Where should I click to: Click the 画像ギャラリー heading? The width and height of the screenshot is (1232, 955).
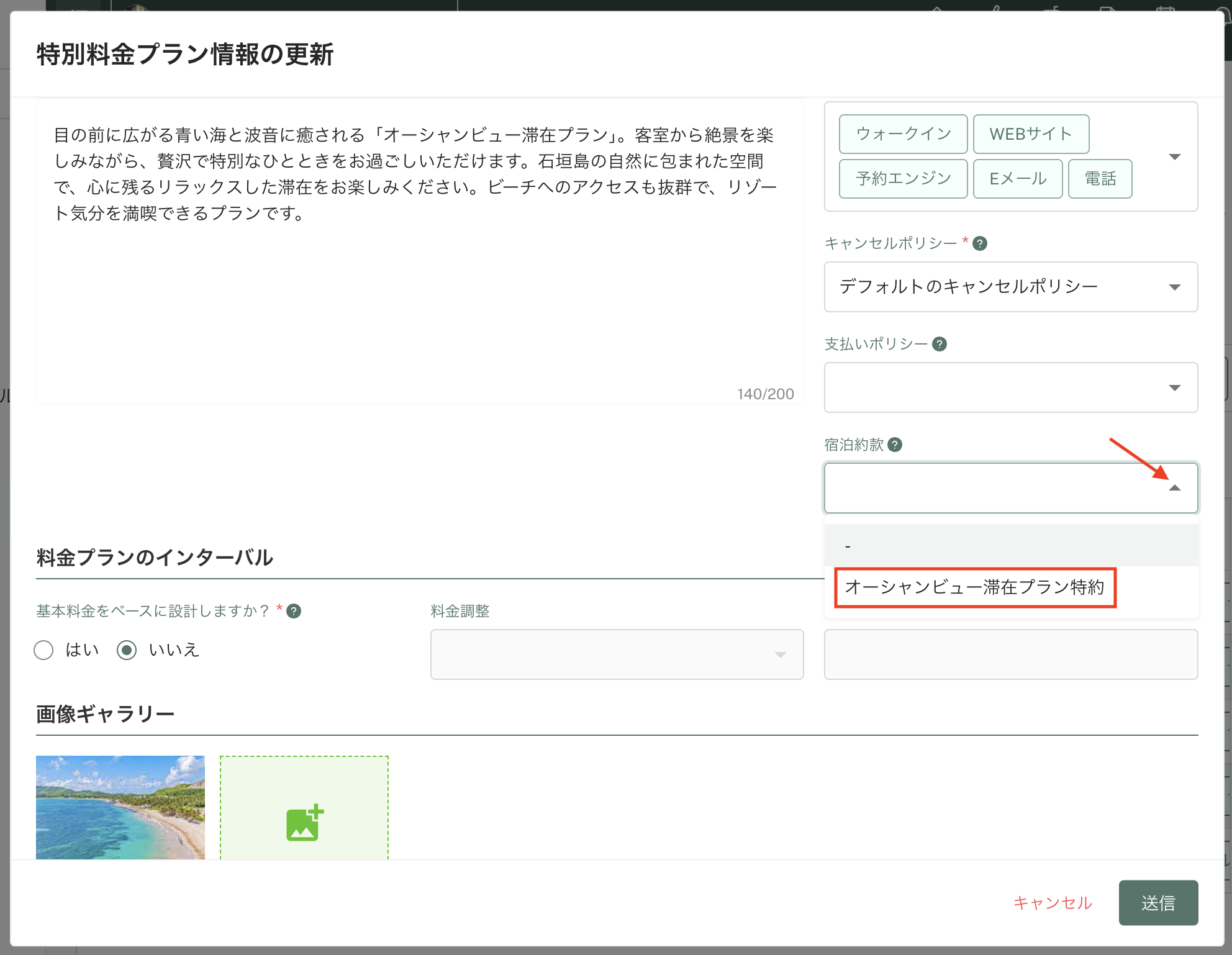click(105, 714)
